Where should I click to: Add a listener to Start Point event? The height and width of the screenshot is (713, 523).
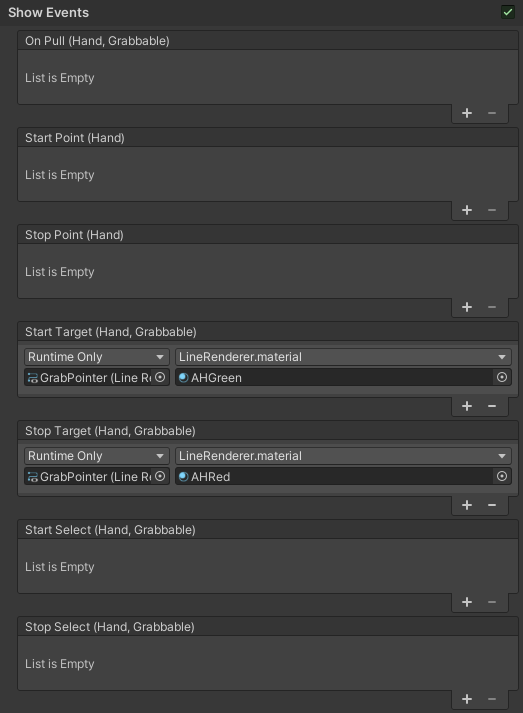(x=467, y=210)
